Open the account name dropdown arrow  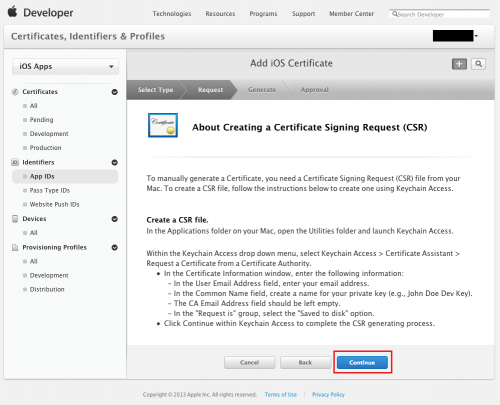476,36
